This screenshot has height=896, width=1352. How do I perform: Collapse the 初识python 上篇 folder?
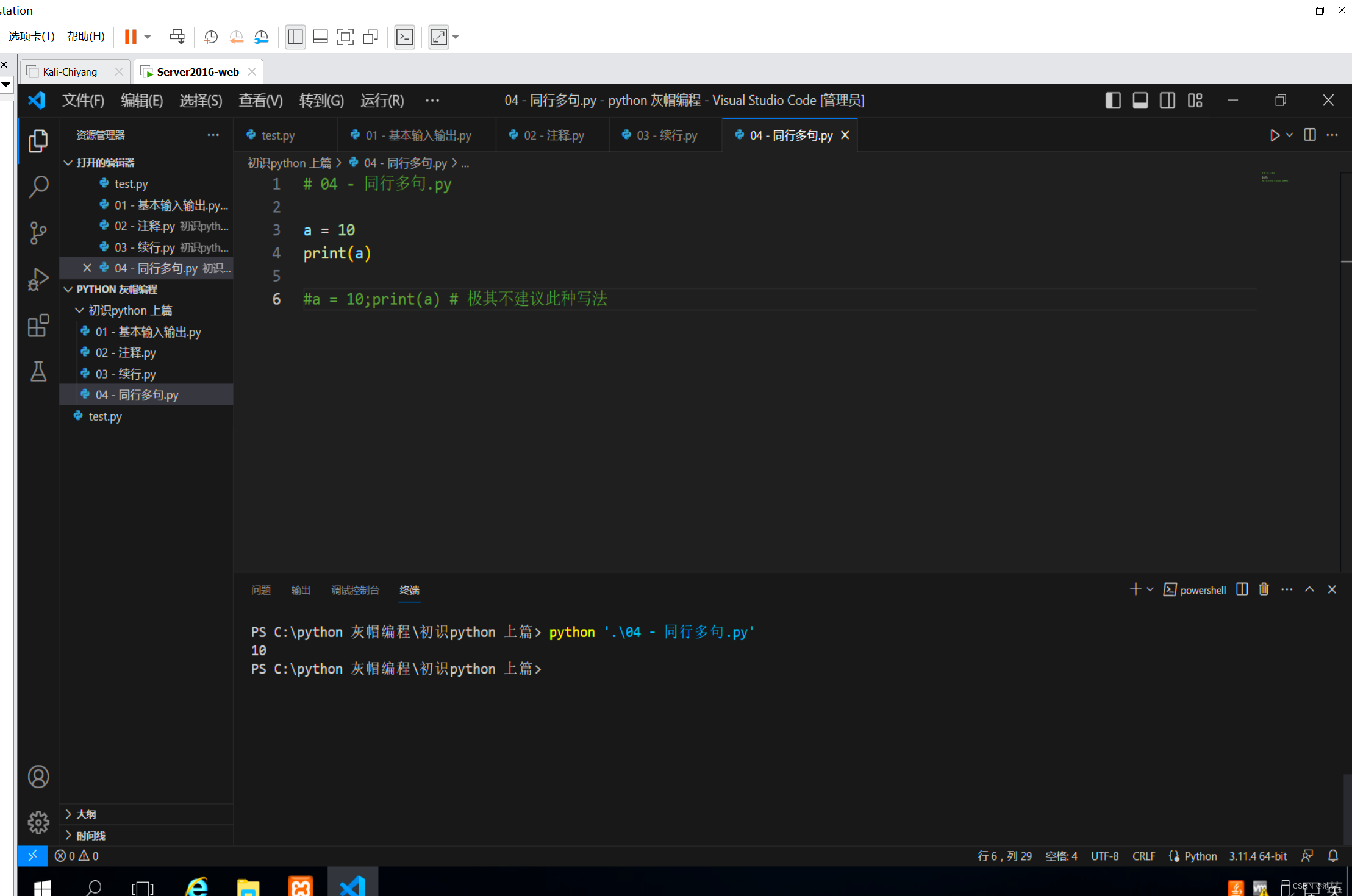pyautogui.click(x=79, y=310)
